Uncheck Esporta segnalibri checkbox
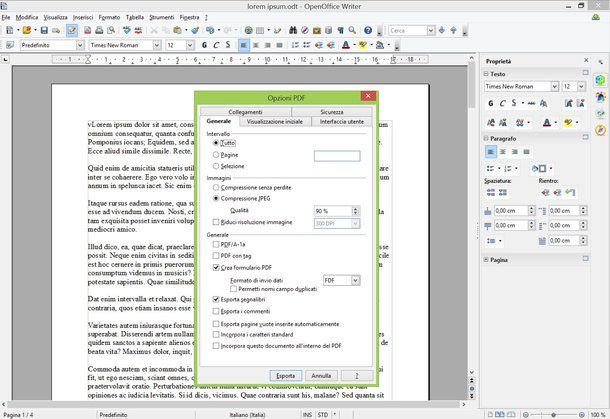 (x=216, y=300)
